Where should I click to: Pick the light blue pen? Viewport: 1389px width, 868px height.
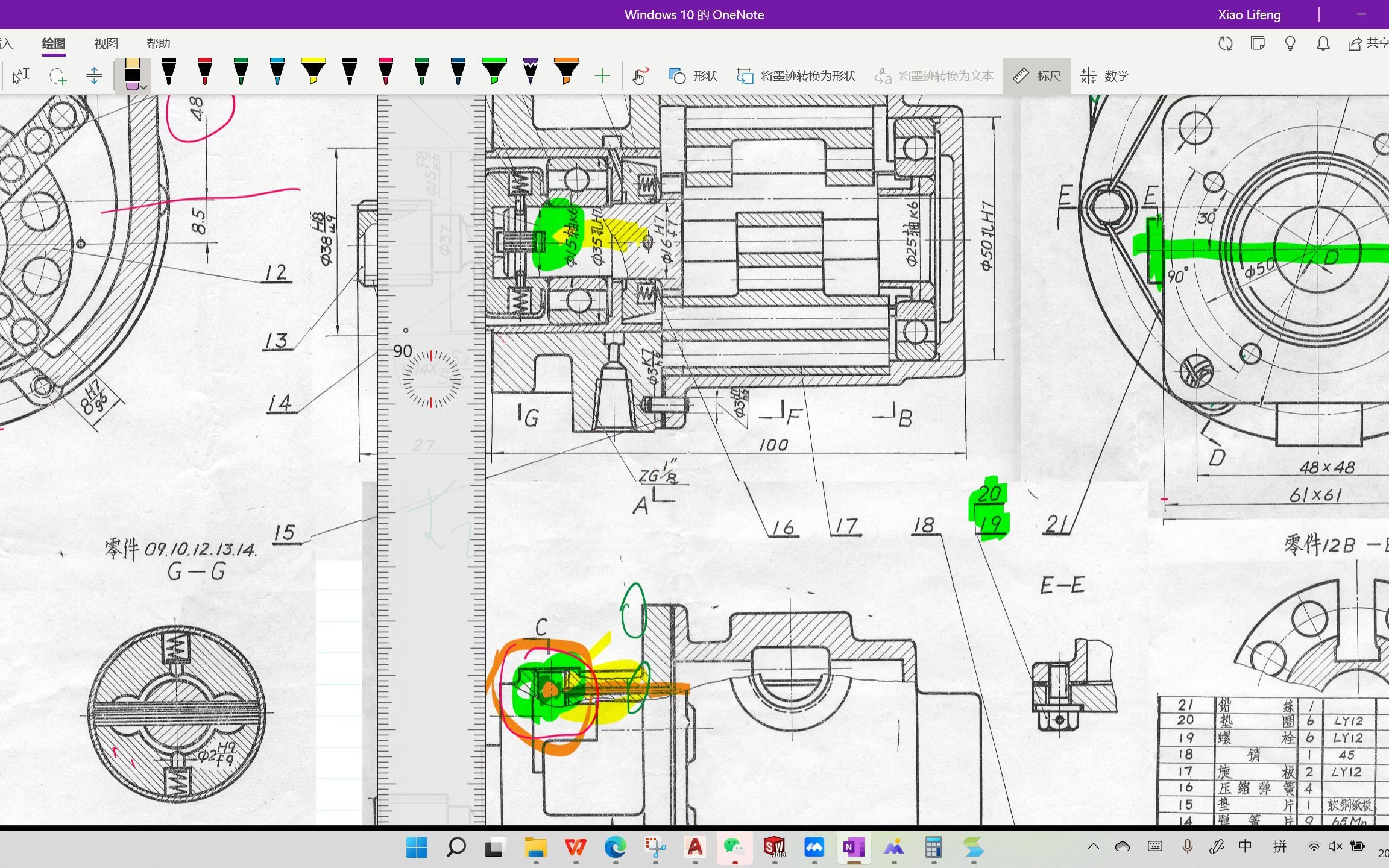(277, 72)
